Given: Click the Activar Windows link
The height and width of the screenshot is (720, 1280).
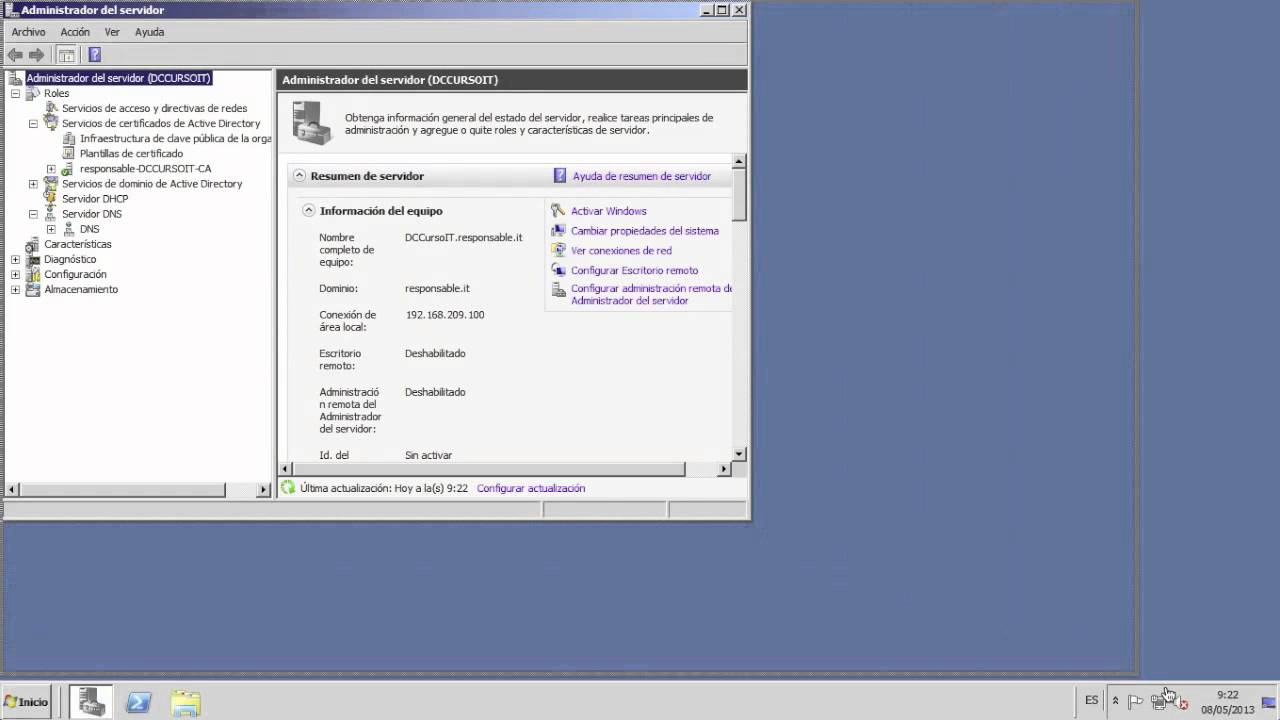Looking at the screenshot, I should click(x=608, y=211).
